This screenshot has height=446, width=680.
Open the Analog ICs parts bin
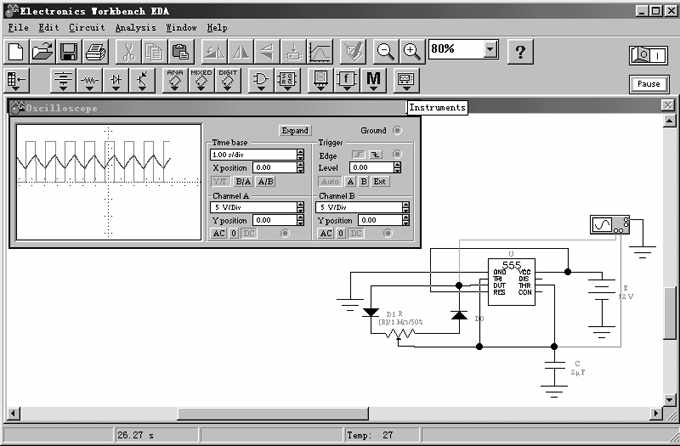175,80
